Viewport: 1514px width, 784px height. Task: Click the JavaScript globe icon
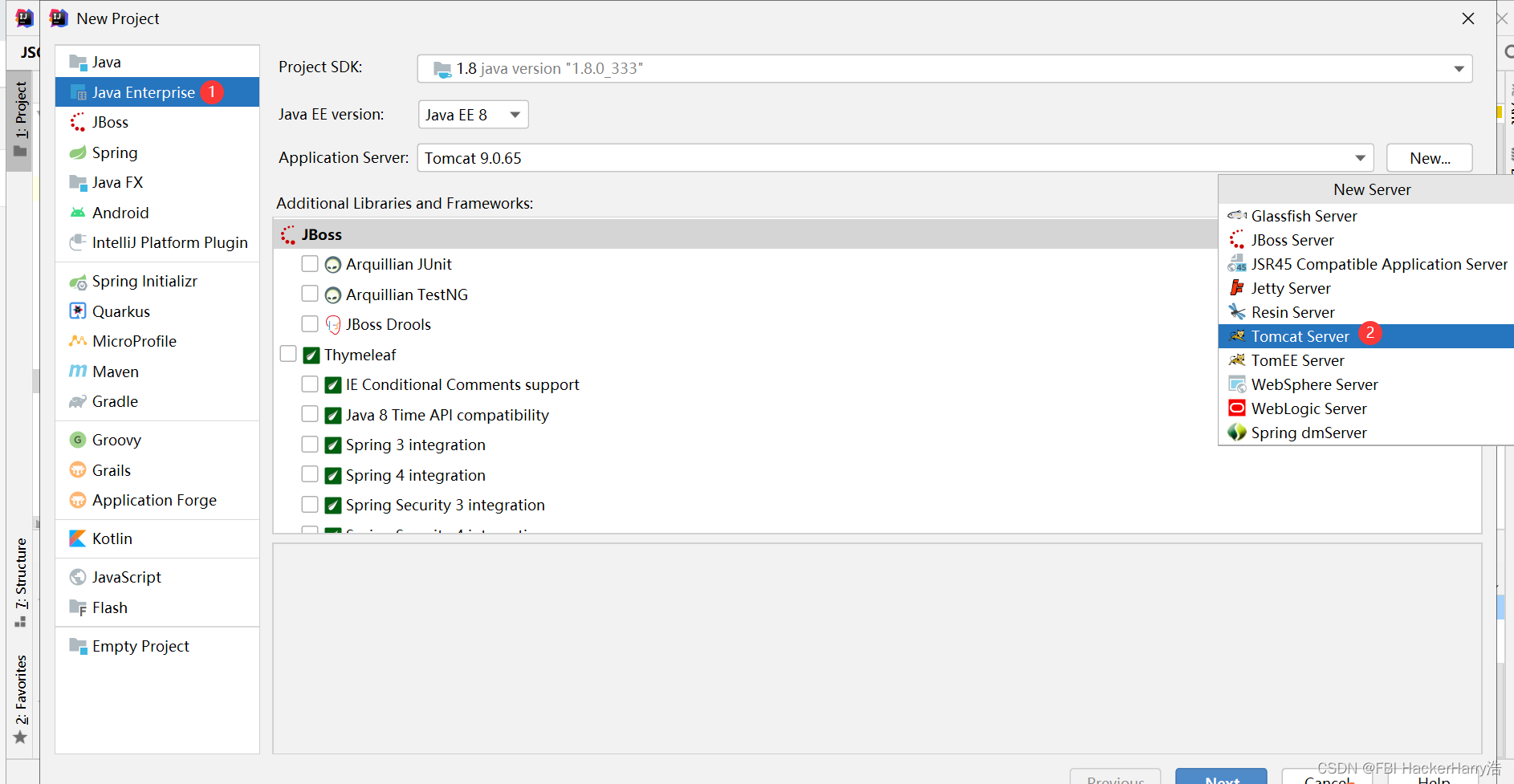(78, 577)
